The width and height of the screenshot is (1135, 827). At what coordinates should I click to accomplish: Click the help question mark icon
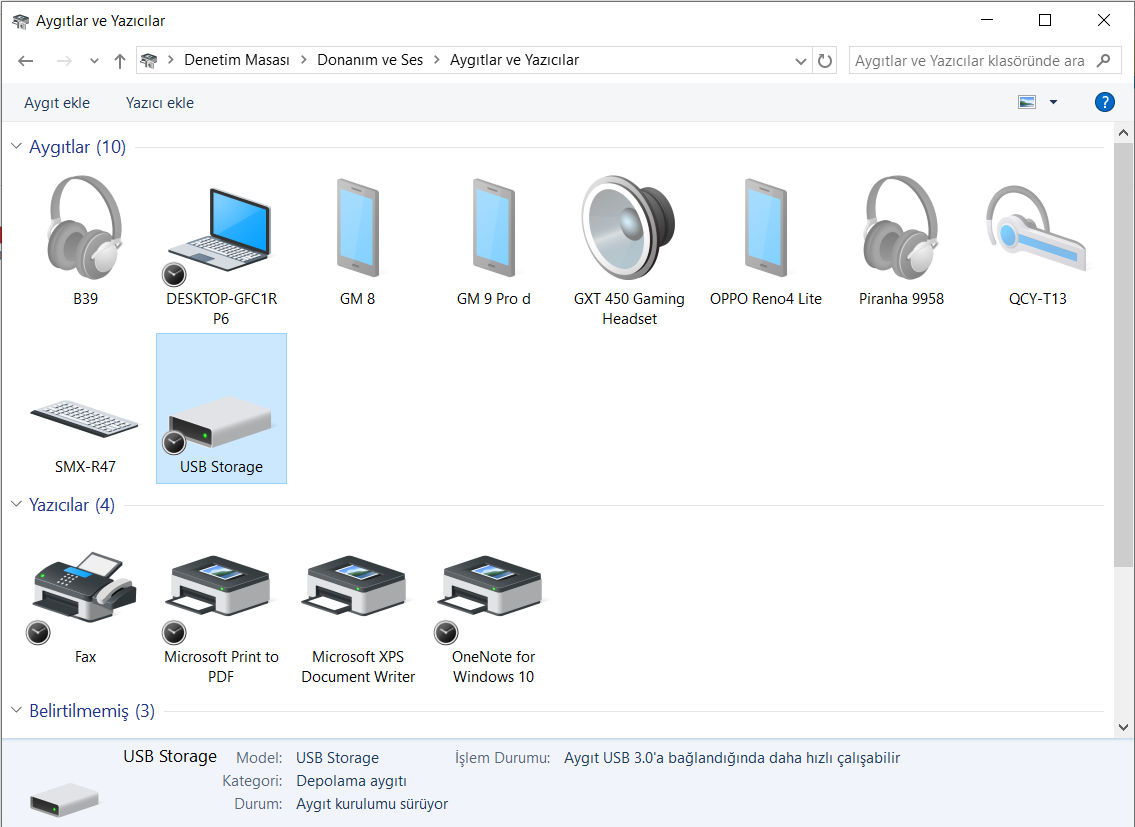[x=1105, y=102]
